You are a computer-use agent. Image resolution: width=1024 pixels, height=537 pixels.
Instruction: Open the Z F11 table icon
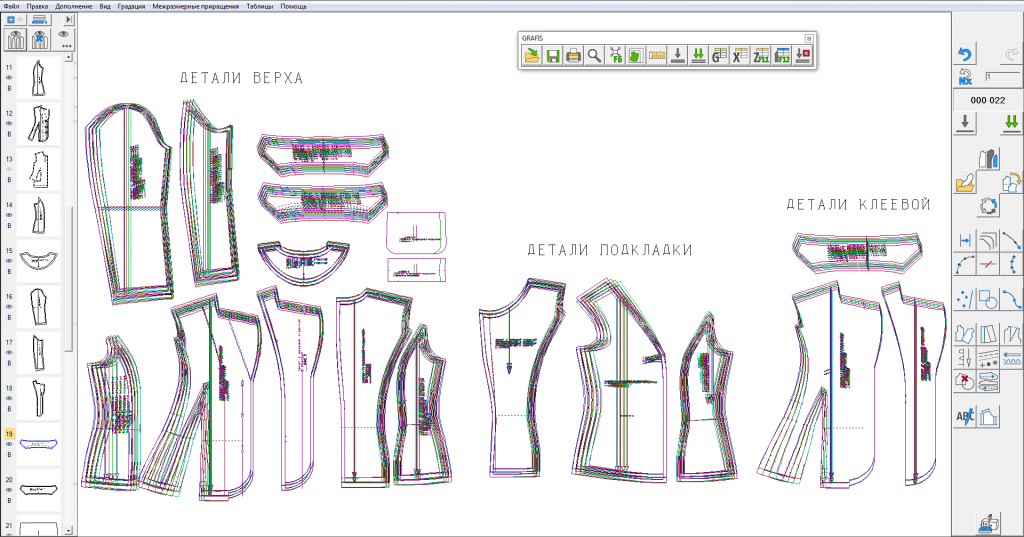[x=760, y=56]
